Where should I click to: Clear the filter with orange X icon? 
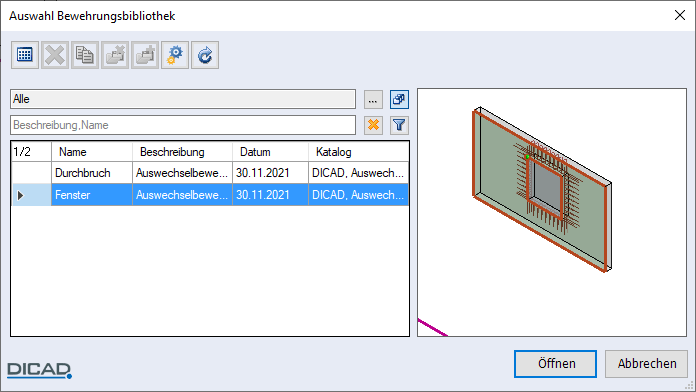(373, 125)
